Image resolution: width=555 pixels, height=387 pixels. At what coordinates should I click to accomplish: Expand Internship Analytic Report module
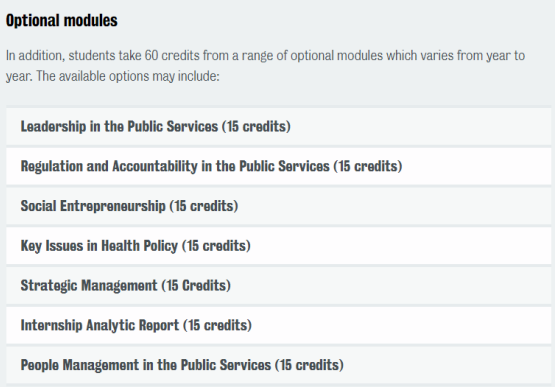(x=279, y=325)
